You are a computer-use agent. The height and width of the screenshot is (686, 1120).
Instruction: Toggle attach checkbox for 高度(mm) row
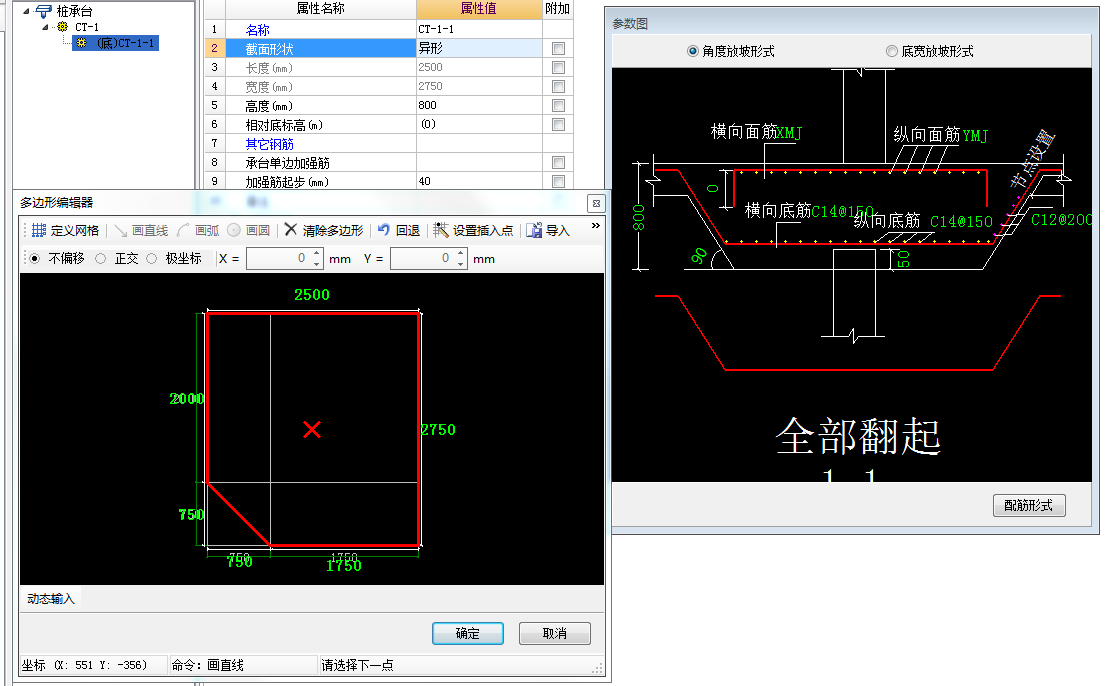pos(559,106)
